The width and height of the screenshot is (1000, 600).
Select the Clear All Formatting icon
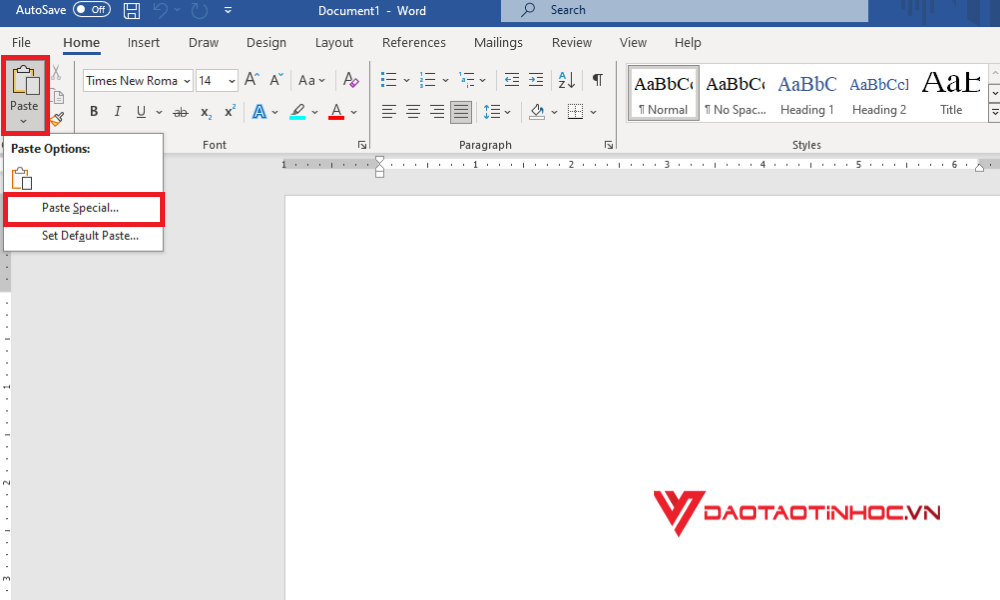[x=350, y=79]
